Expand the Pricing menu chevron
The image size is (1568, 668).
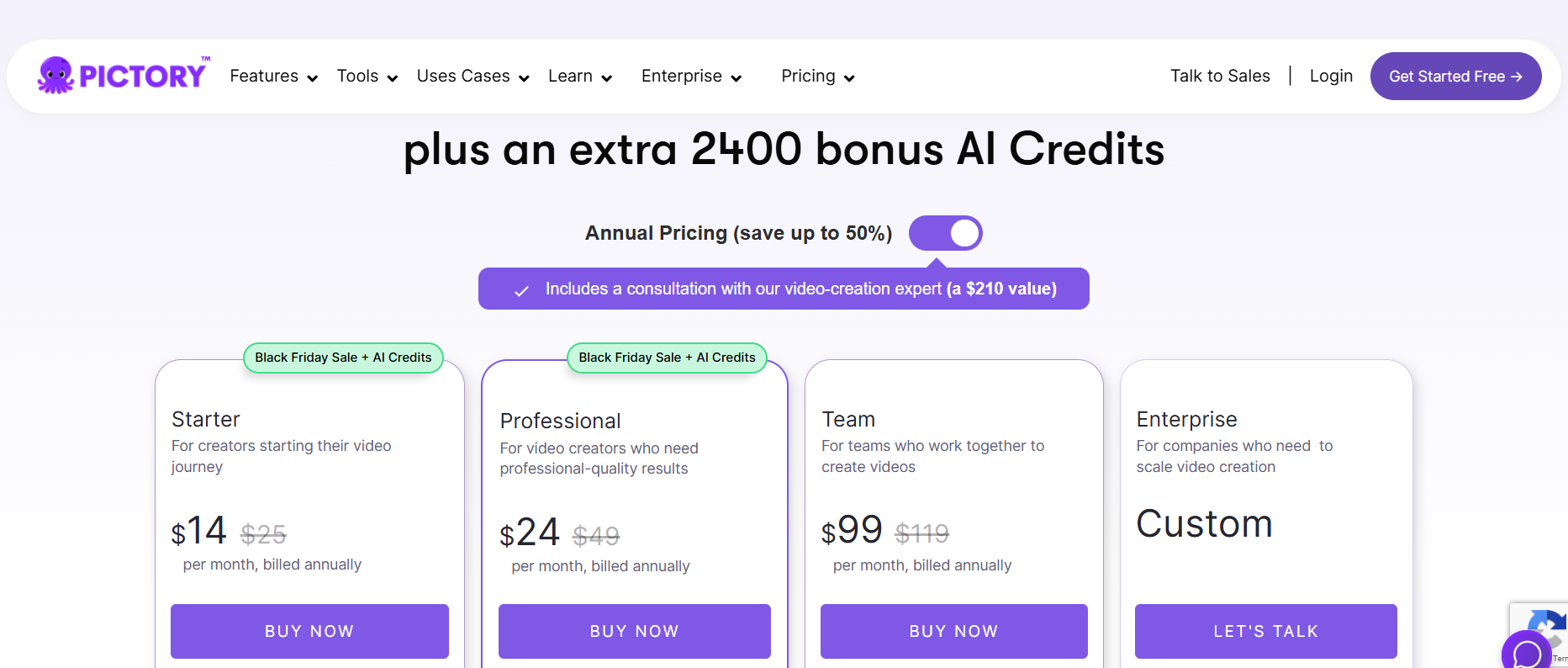click(849, 78)
